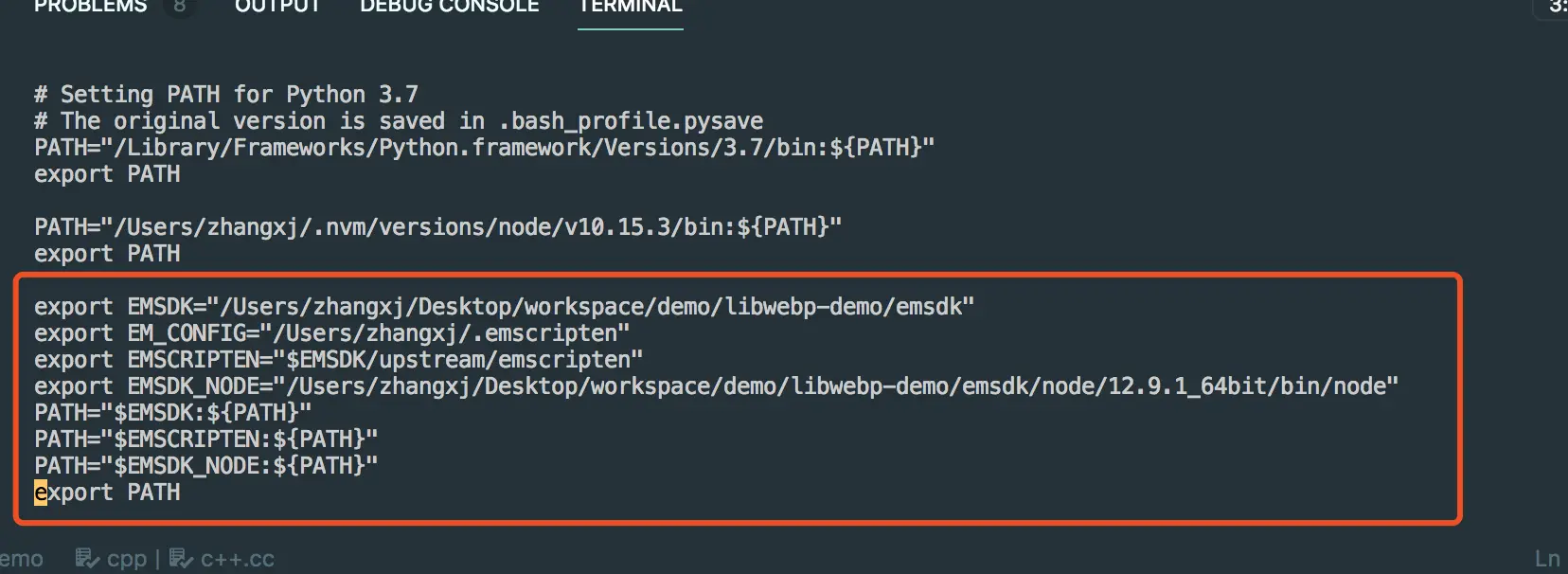Screen dimensions: 1568x574
Task: Click the cpp status bar item
Action: [x=127, y=559]
